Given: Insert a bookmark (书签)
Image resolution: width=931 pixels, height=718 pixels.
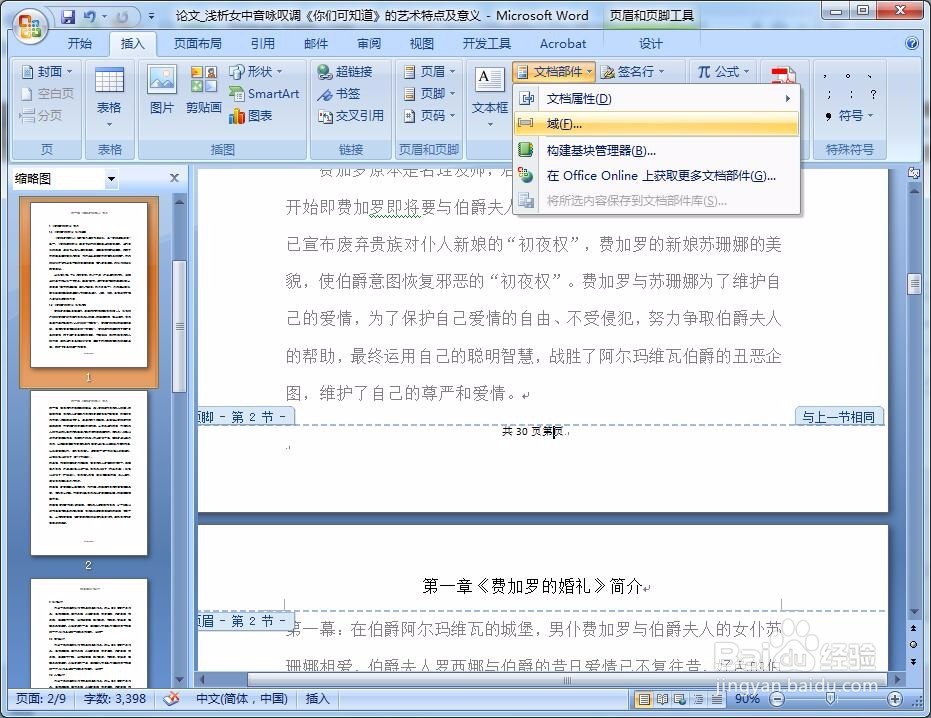Looking at the screenshot, I should click(x=338, y=94).
